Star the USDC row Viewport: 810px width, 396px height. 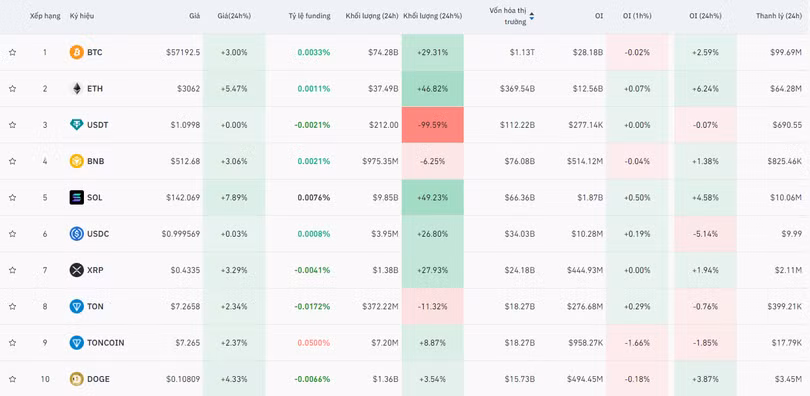12,234
